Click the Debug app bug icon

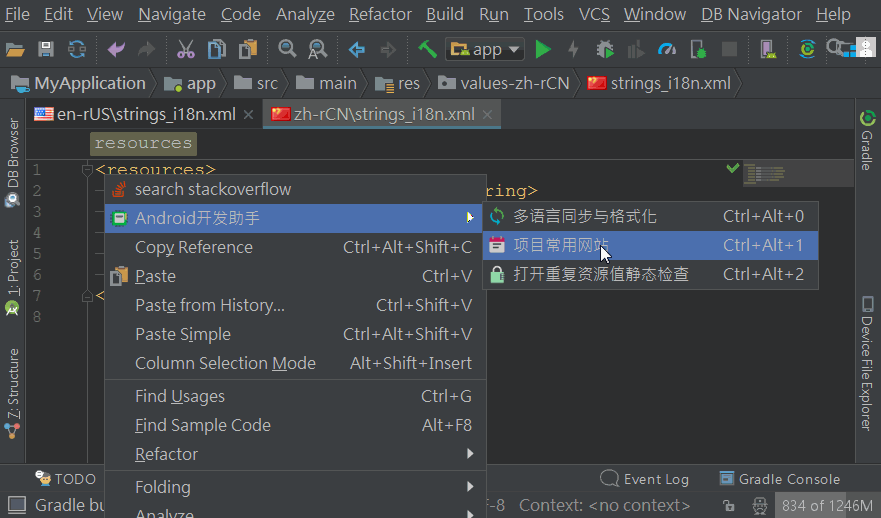pyautogui.click(x=605, y=50)
